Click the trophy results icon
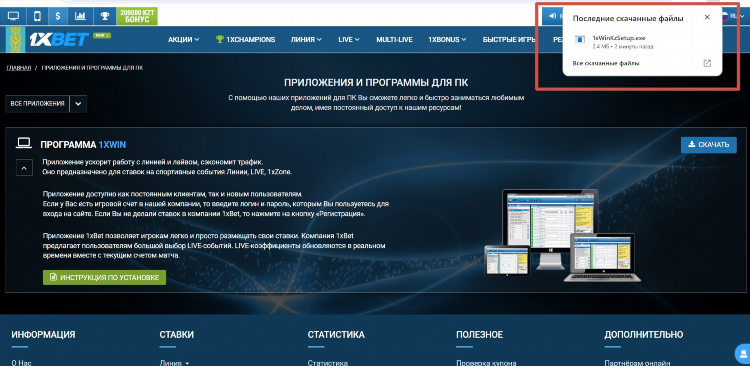The width and height of the screenshot is (750, 366). click(104, 16)
